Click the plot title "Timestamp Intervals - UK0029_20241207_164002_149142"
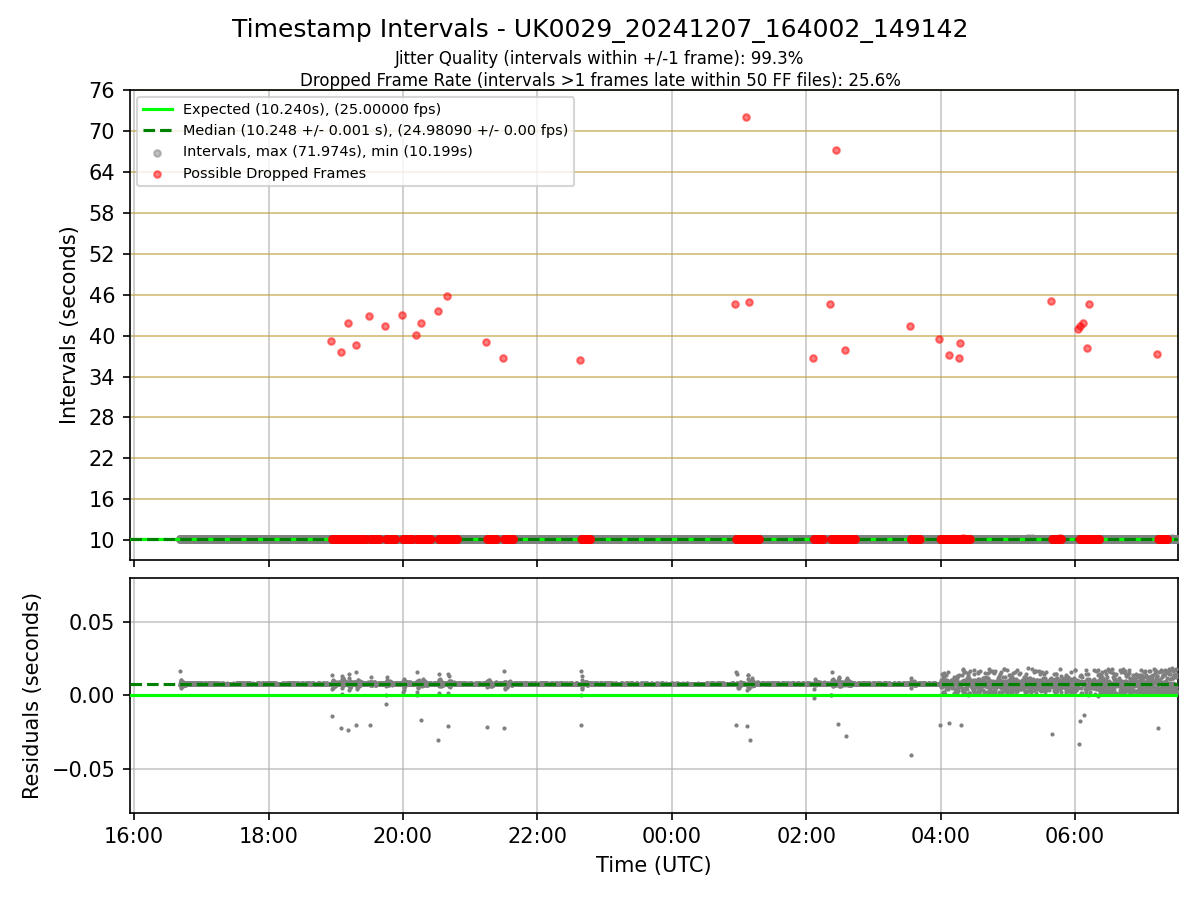This screenshot has width=1200, height=900. pos(600,29)
